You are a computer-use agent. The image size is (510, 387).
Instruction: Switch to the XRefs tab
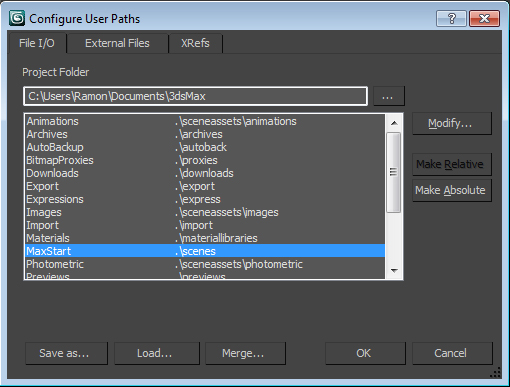(x=195, y=43)
